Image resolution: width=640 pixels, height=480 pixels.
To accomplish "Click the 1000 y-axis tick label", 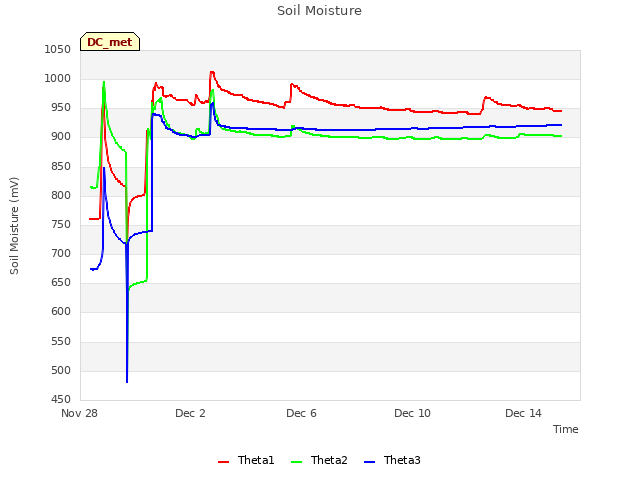I will click(58, 78).
